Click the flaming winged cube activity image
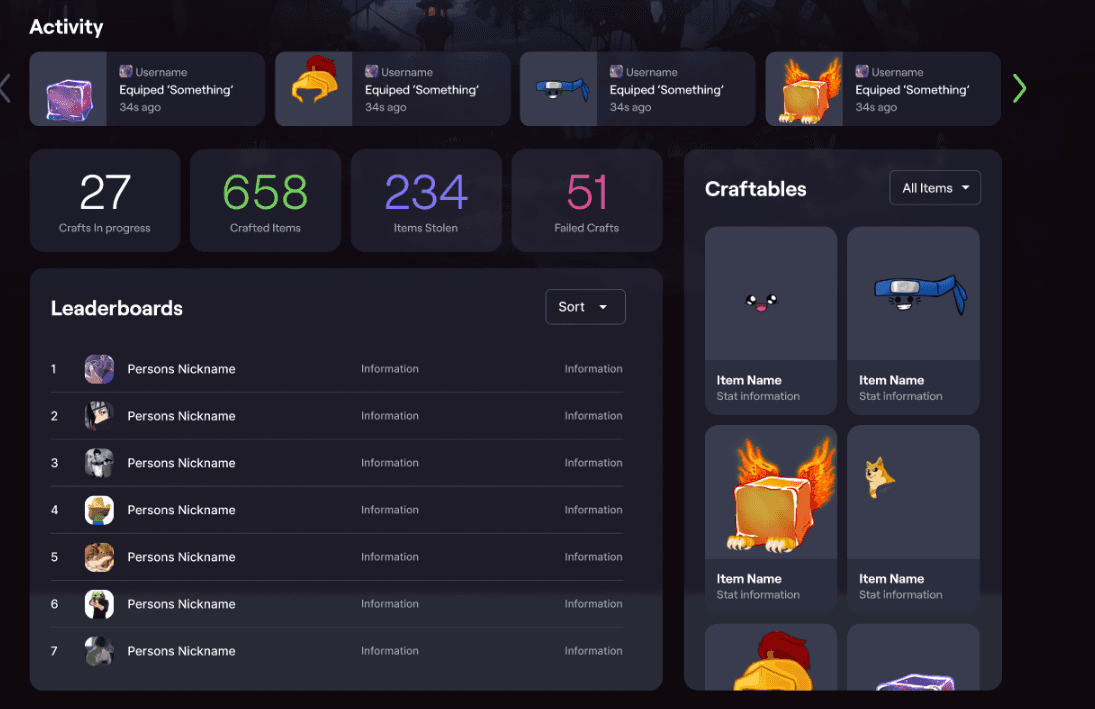 [x=805, y=89]
